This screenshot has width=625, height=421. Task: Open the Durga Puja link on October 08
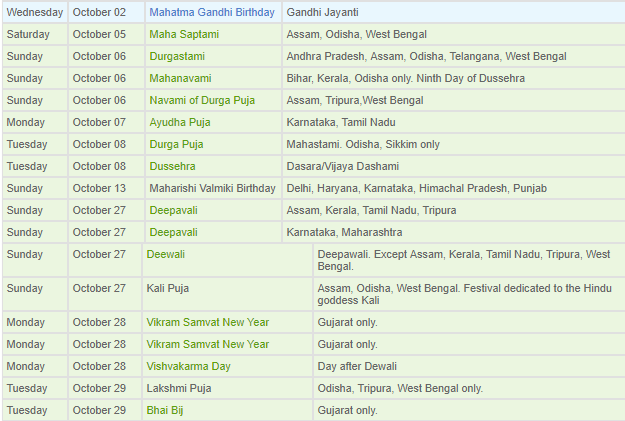(176, 144)
